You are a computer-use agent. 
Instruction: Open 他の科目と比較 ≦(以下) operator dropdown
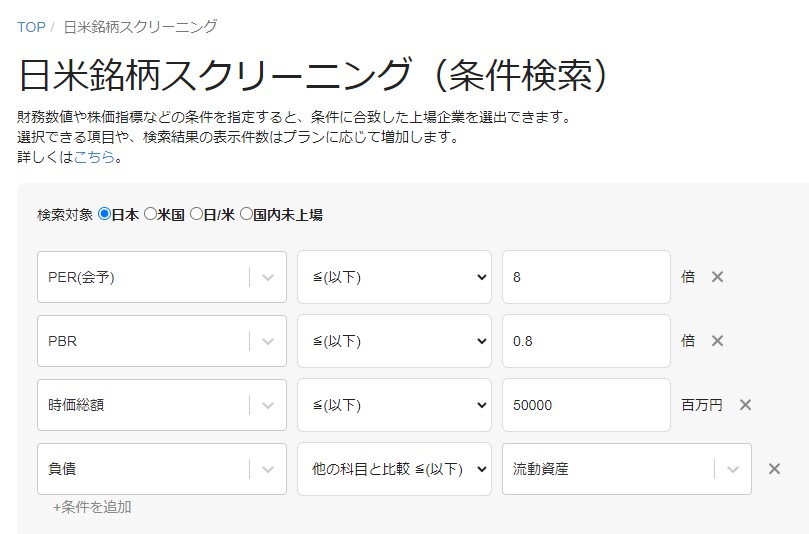394,469
